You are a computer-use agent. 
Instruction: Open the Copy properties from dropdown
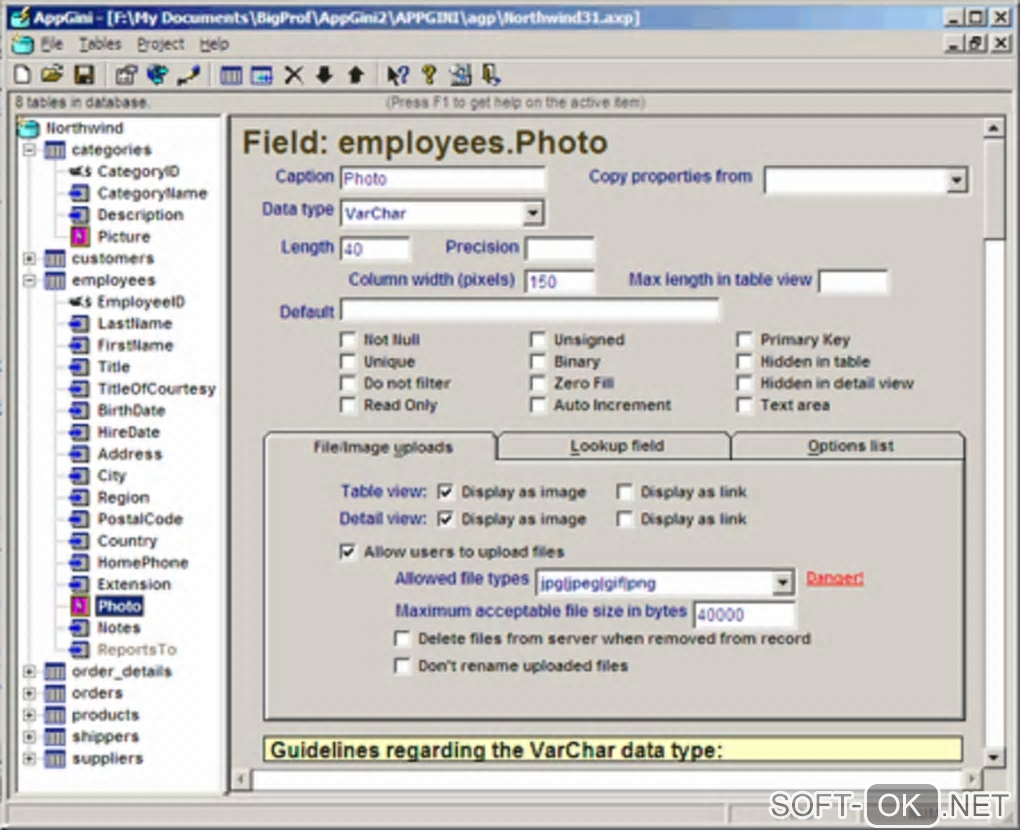tap(956, 180)
